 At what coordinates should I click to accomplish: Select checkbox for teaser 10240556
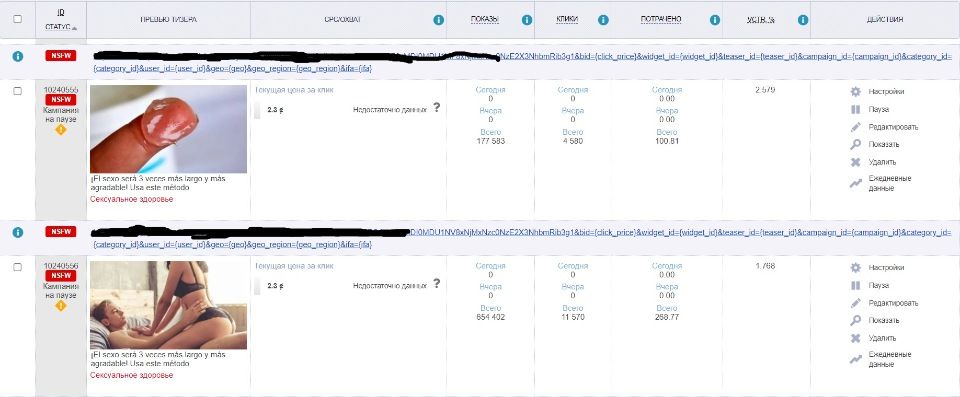click(x=17, y=267)
